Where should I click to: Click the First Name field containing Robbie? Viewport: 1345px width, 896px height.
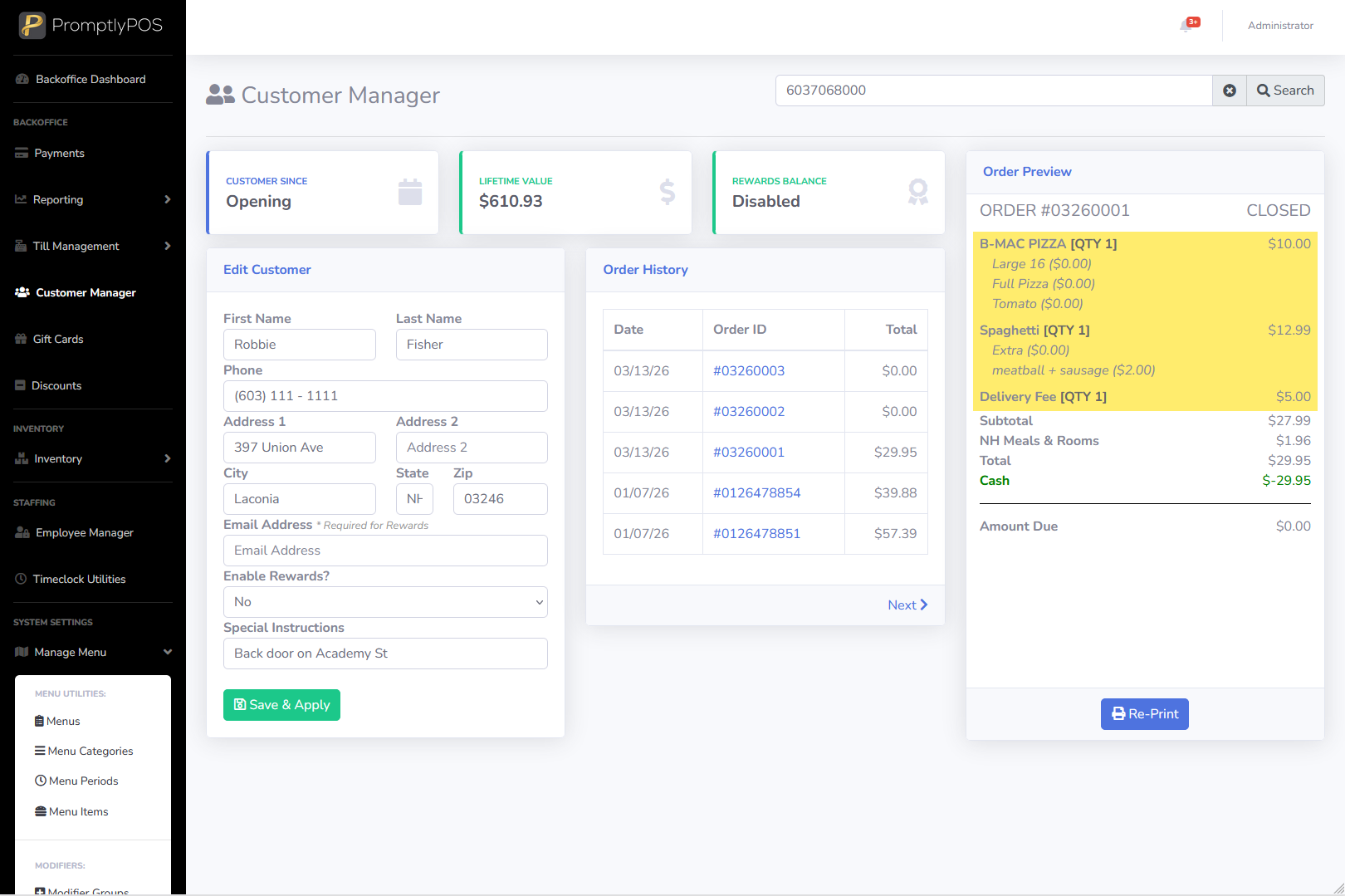click(x=300, y=345)
